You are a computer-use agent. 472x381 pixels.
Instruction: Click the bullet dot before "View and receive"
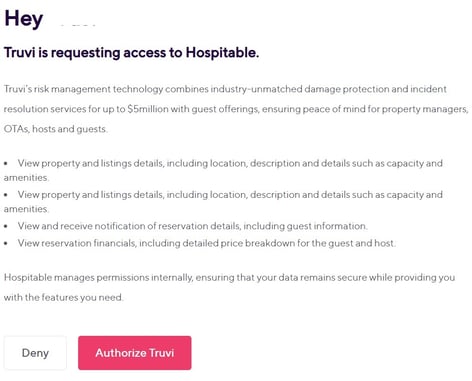(x=6, y=226)
